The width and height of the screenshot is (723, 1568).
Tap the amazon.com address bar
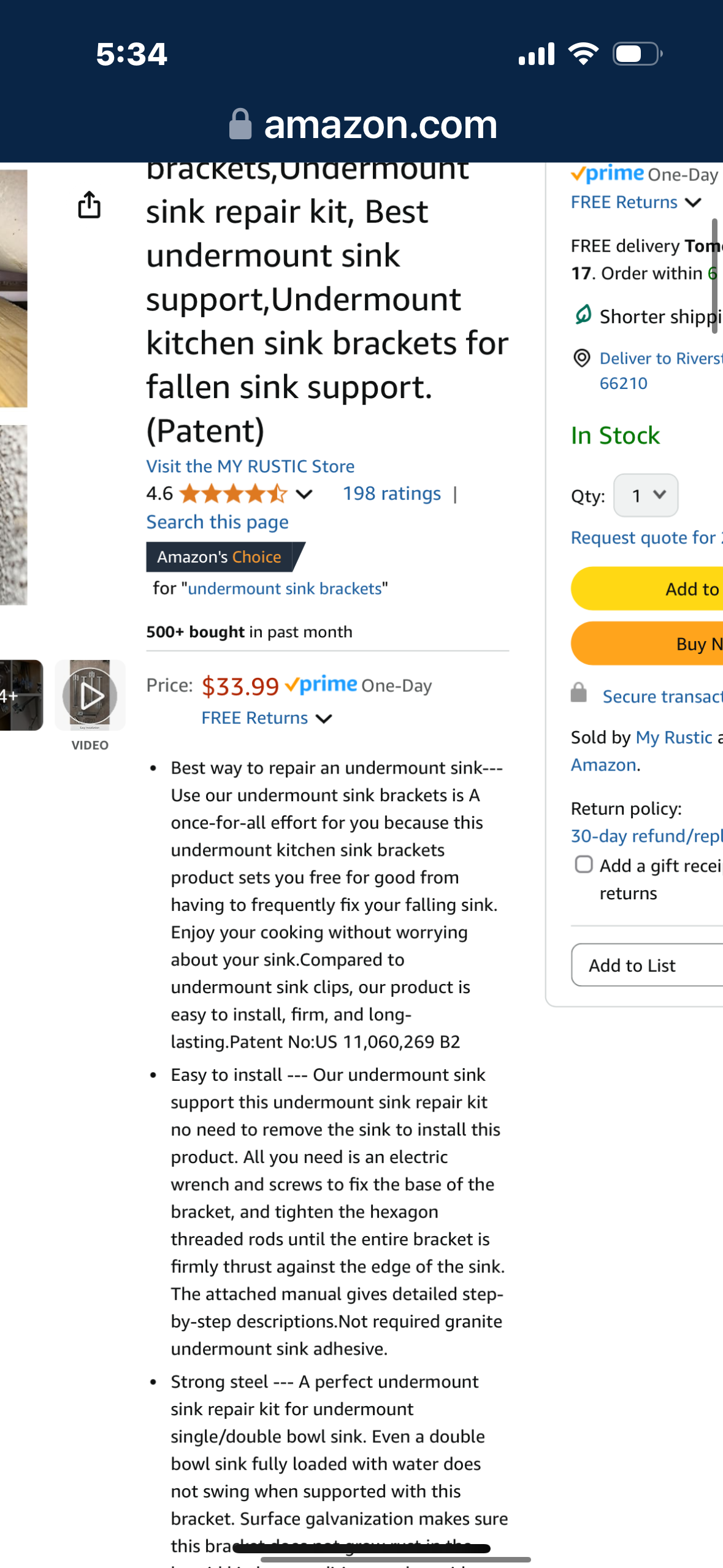tap(380, 125)
